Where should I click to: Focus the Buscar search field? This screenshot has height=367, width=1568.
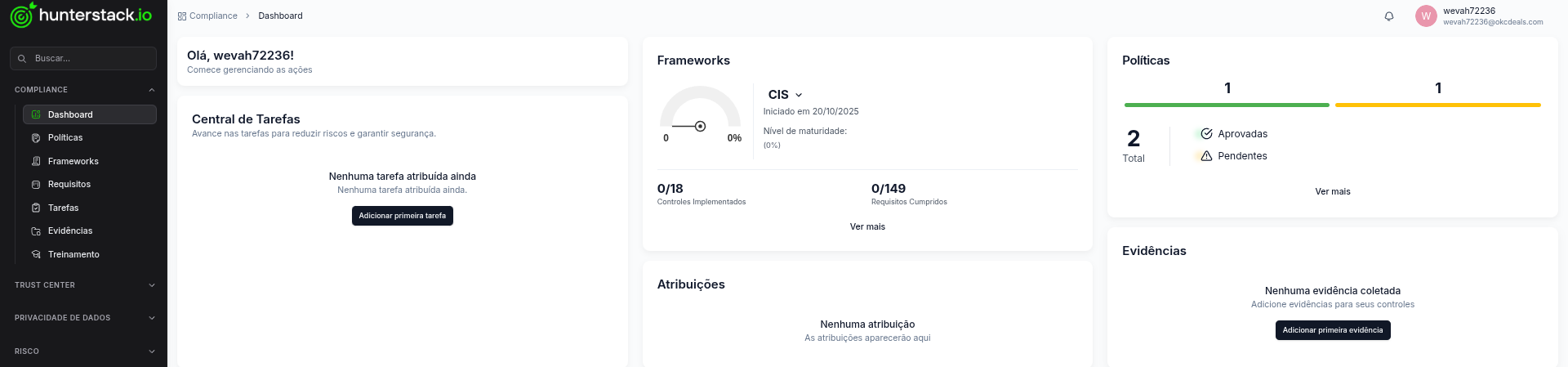90,59
